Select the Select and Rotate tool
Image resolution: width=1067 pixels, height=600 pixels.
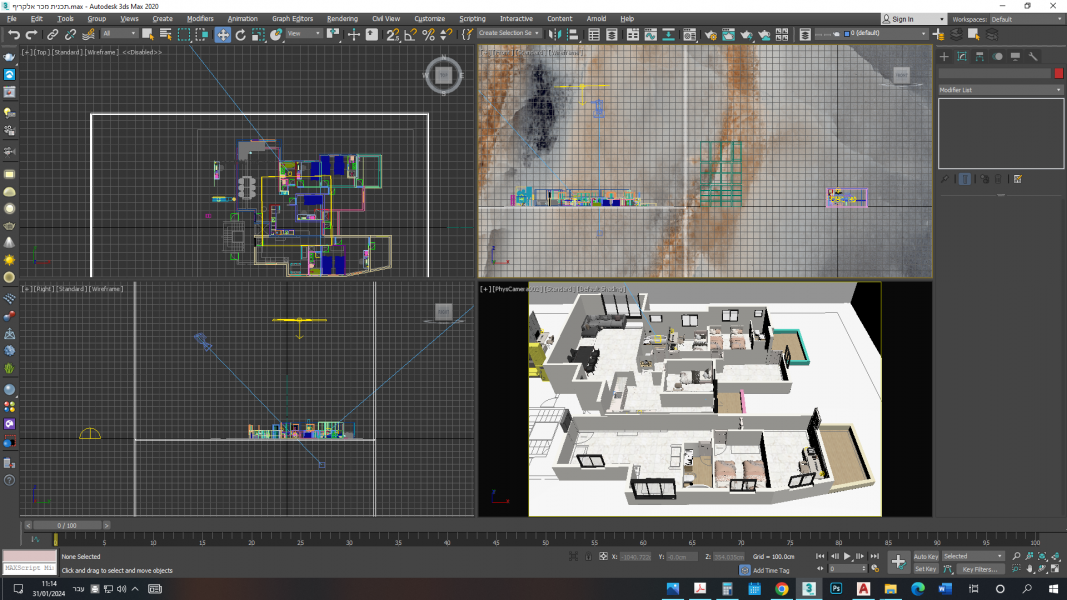pyautogui.click(x=241, y=34)
